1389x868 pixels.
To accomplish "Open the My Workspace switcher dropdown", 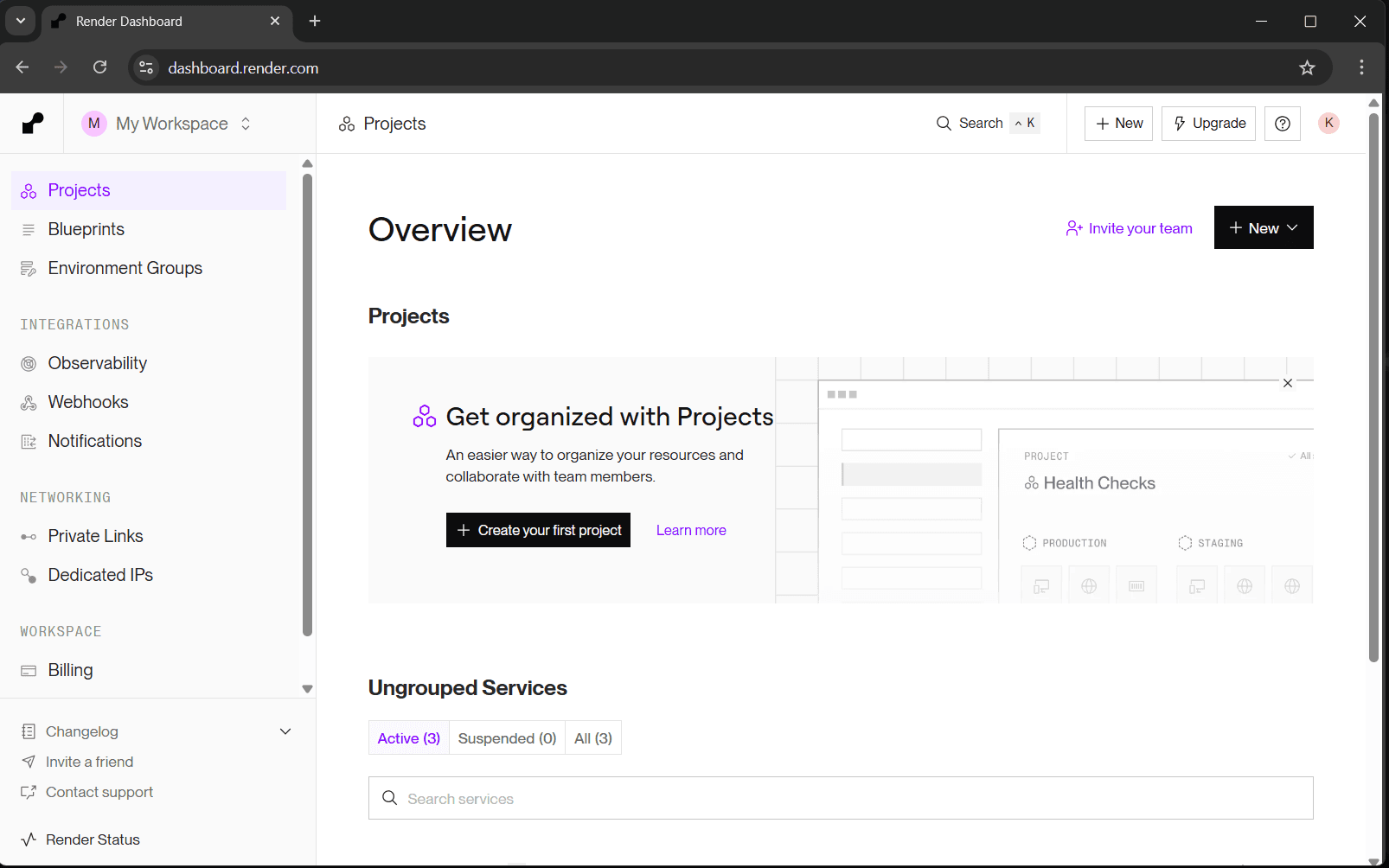I will point(167,124).
